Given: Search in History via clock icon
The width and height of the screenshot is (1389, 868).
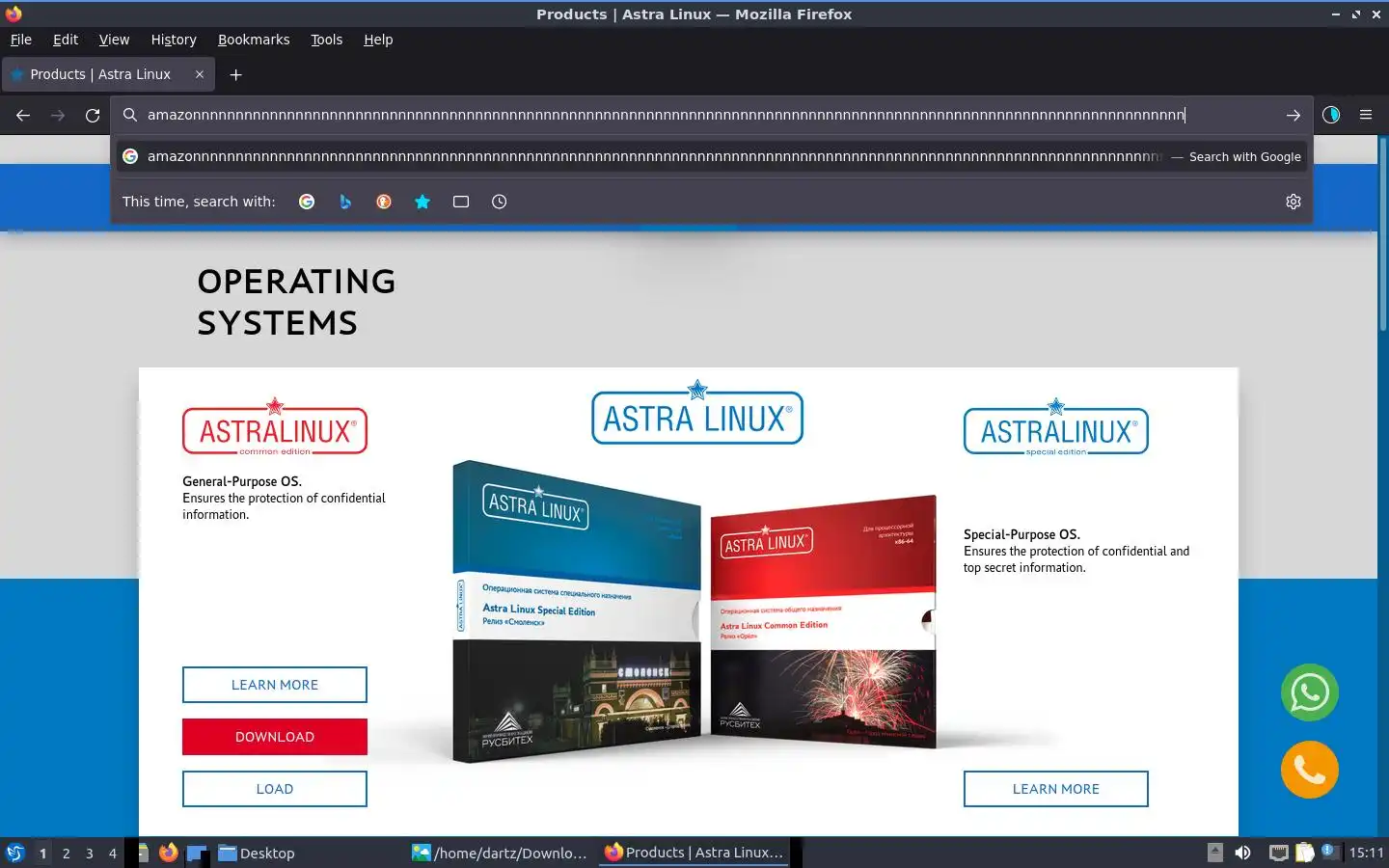Looking at the screenshot, I should click(x=499, y=202).
